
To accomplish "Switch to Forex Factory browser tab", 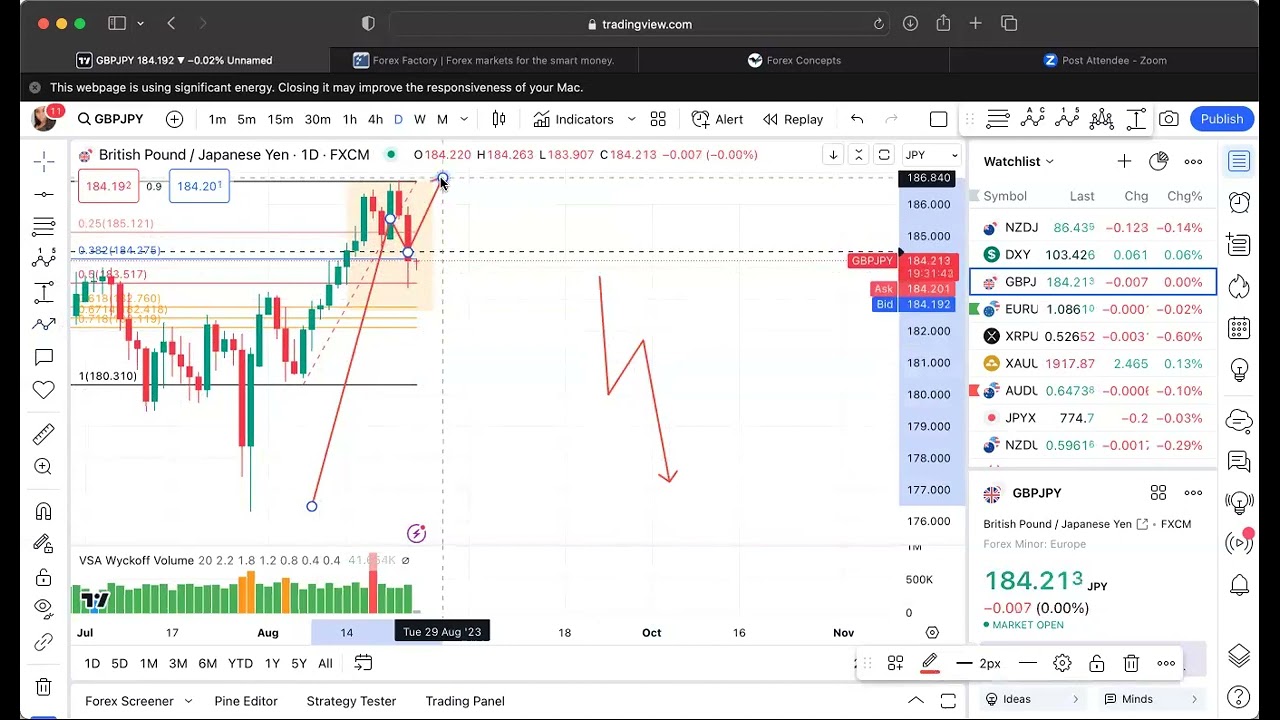I will pos(484,60).
